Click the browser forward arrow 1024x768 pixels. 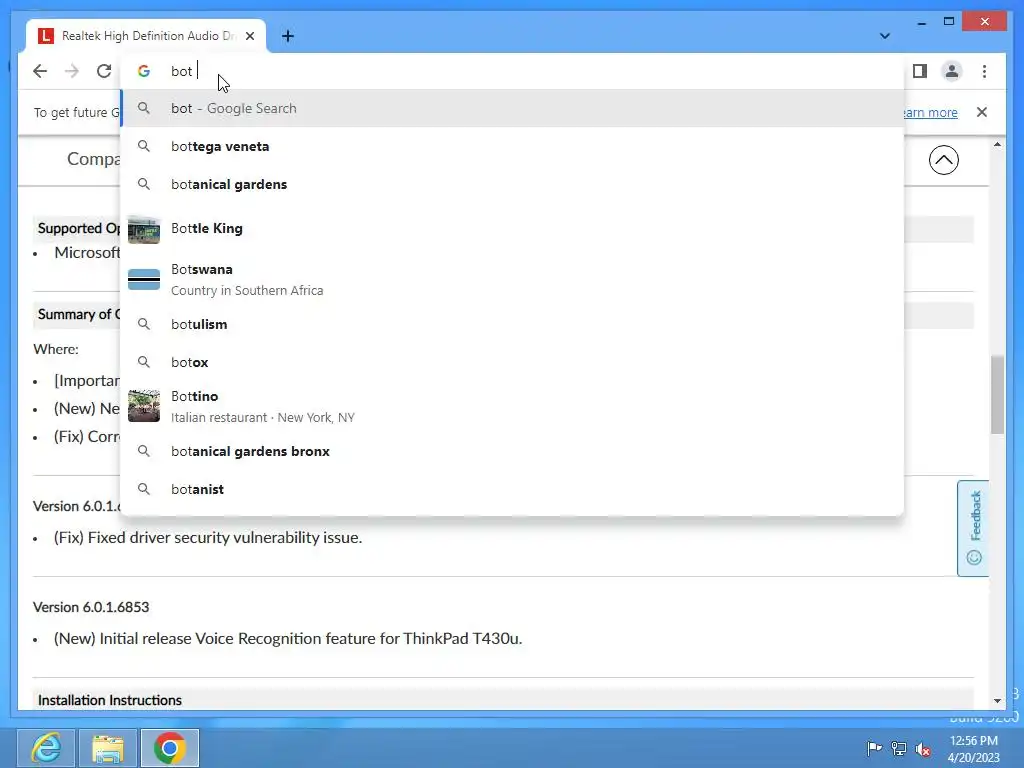(72, 71)
